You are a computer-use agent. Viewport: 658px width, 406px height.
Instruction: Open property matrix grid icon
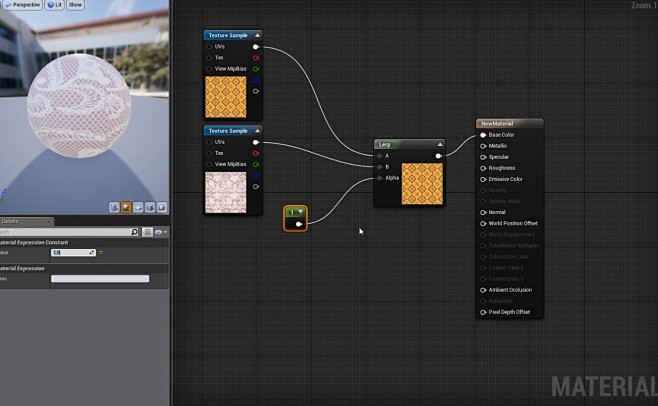[x=147, y=232]
